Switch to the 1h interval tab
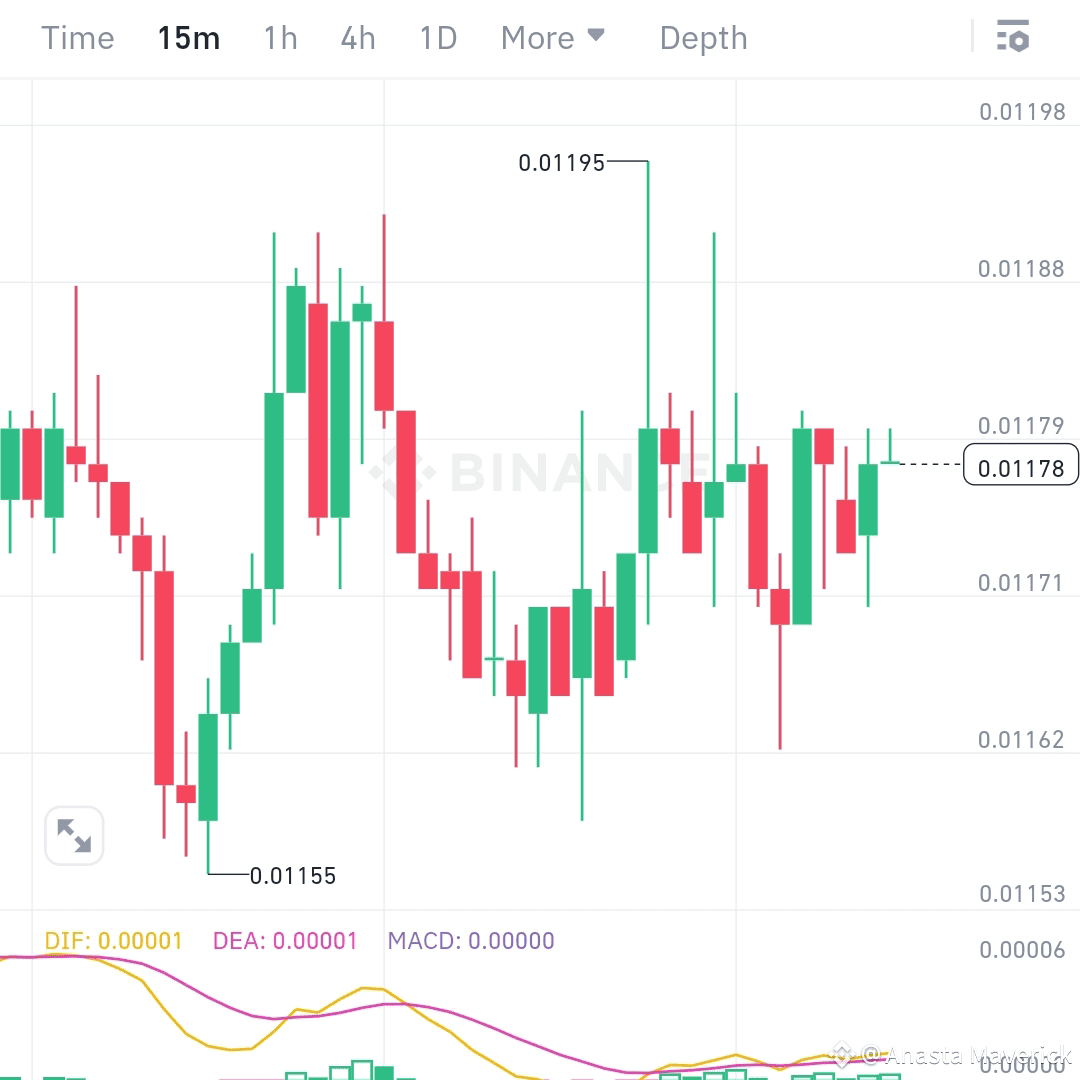This screenshot has height=1080, width=1080. click(x=280, y=37)
